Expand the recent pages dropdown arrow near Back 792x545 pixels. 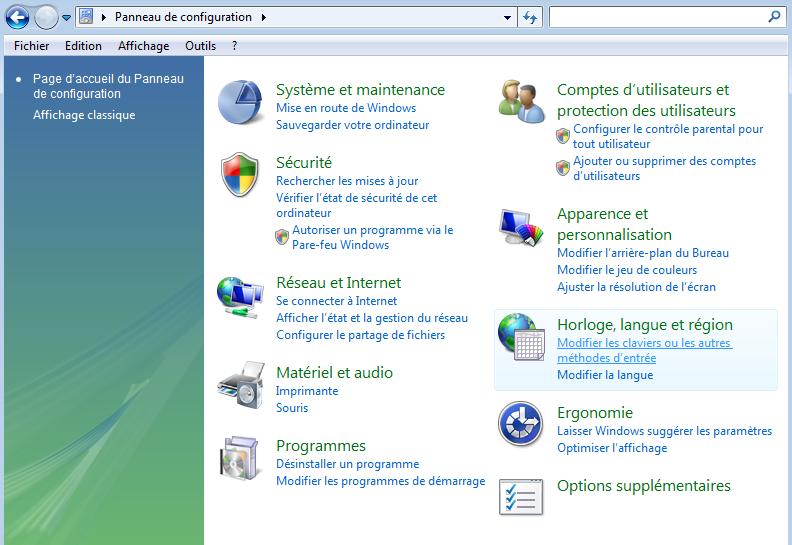[67, 18]
